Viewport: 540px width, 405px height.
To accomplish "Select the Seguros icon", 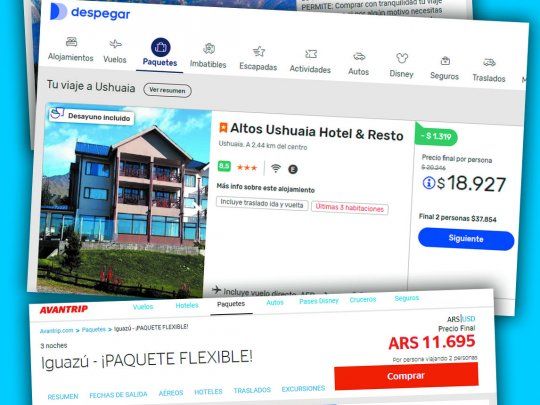I will 445,61.
